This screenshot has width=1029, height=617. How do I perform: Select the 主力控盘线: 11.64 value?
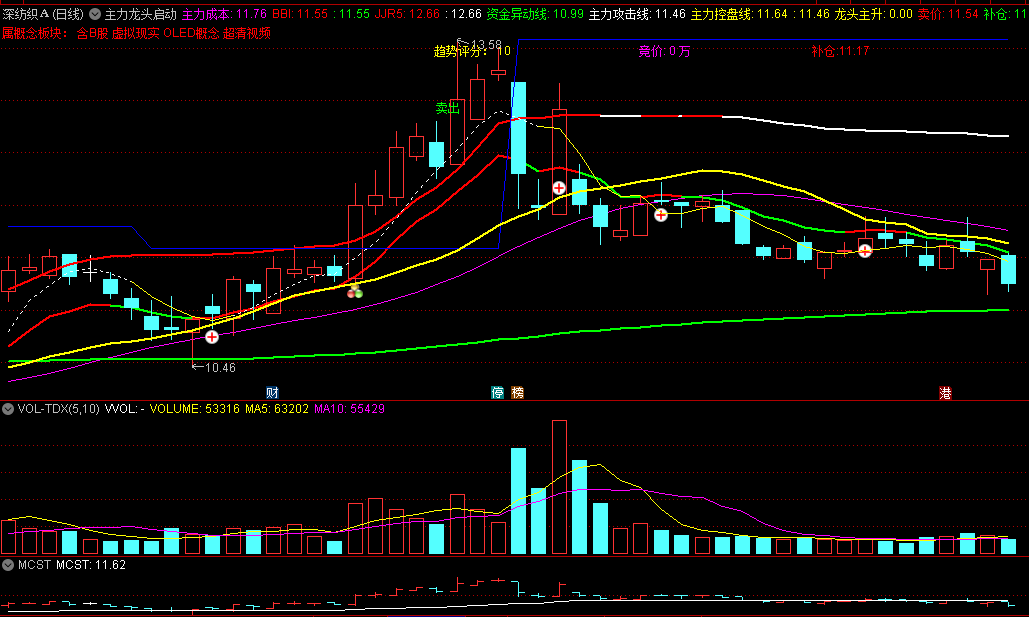coord(739,14)
